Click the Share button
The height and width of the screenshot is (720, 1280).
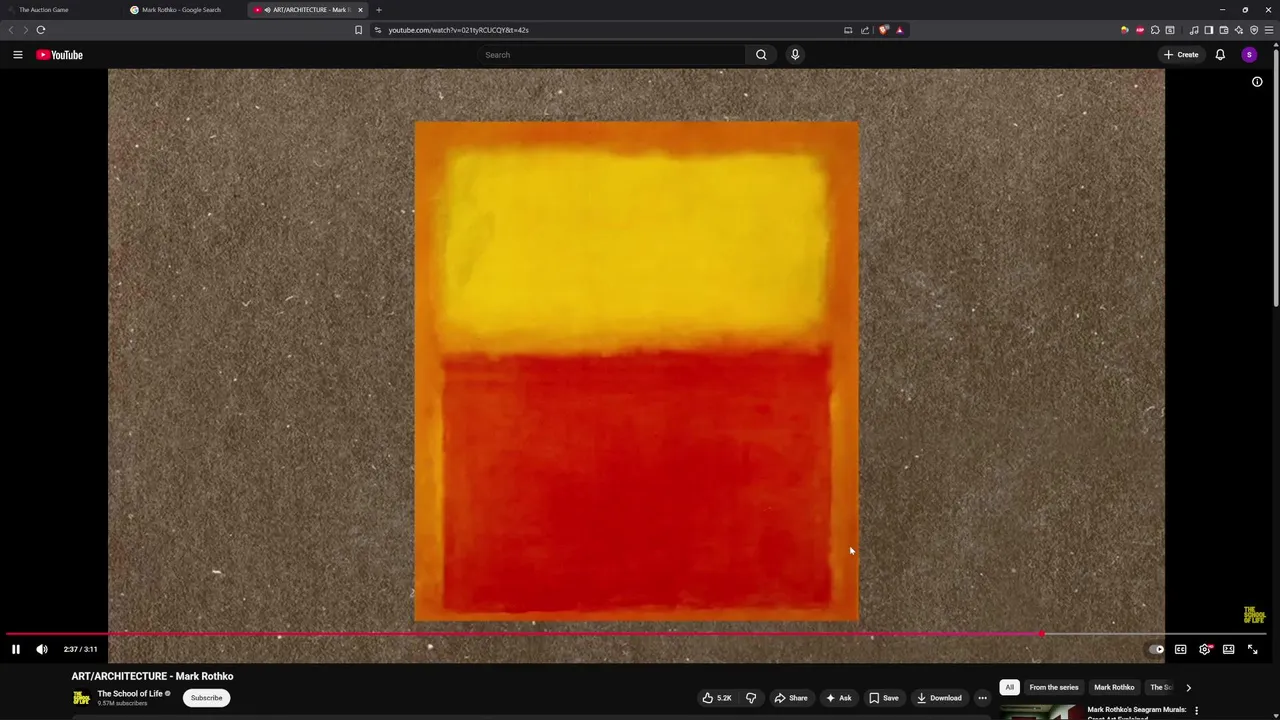791,698
